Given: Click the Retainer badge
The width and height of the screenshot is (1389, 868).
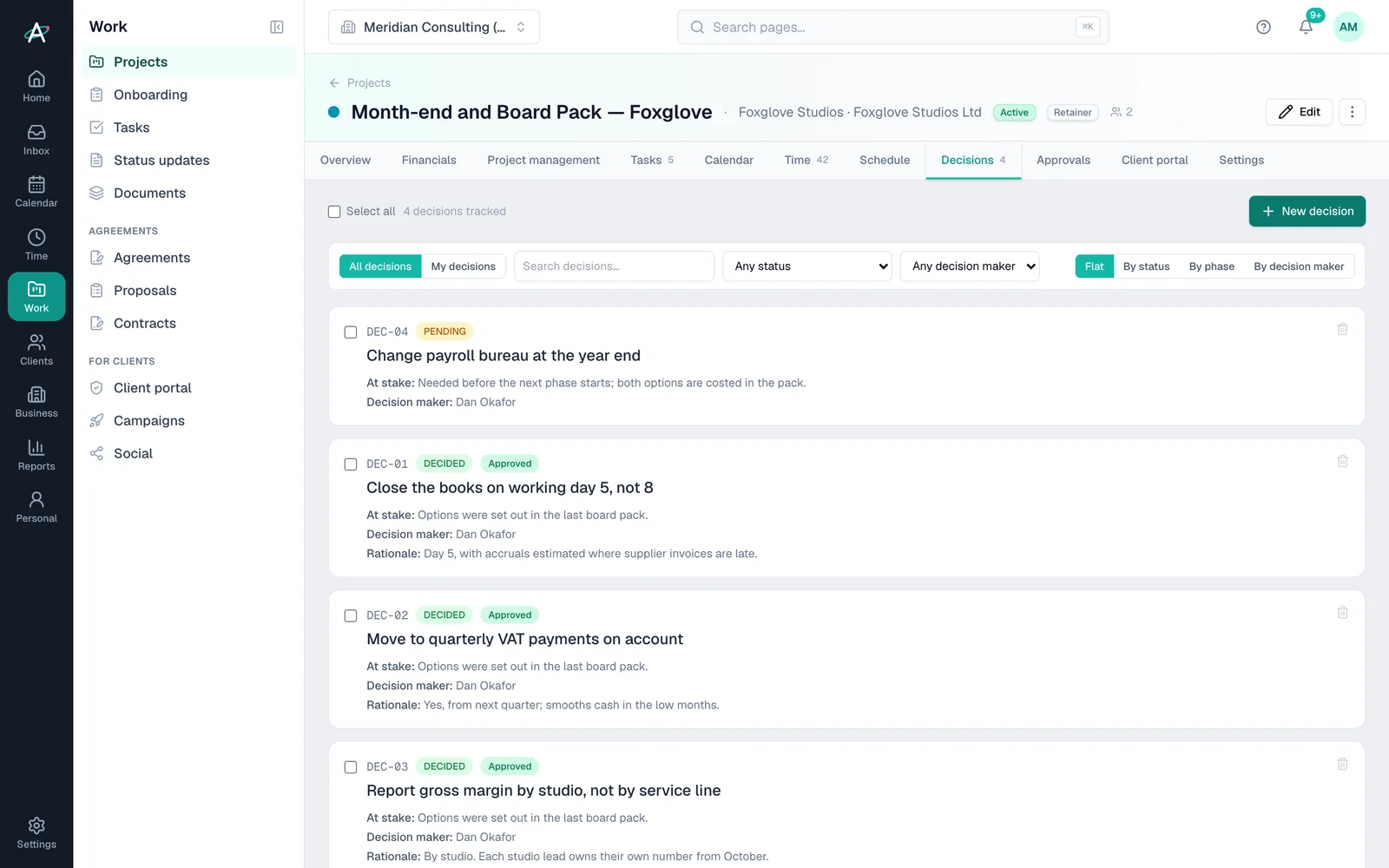Looking at the screenshot, I should tap(1072, 113).
